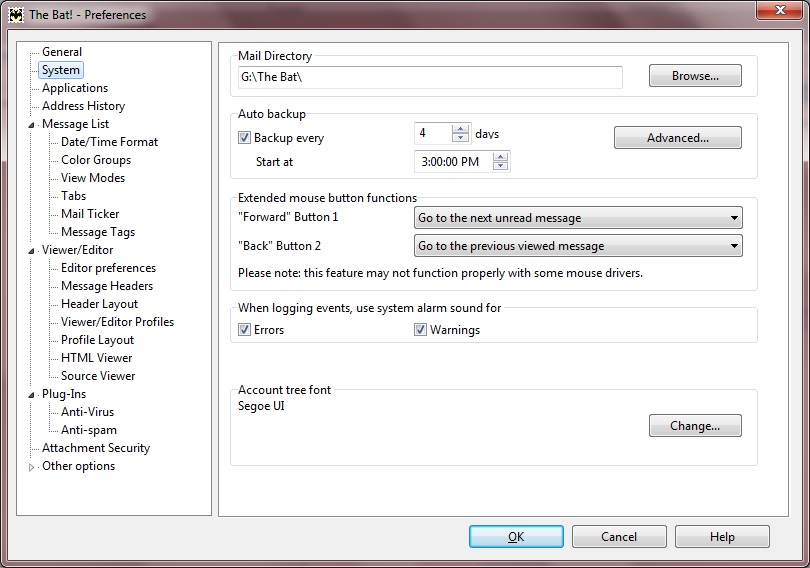Screen dimensions: 810x568
Task: Open the Applications preferences page
Action: [75, 88]
